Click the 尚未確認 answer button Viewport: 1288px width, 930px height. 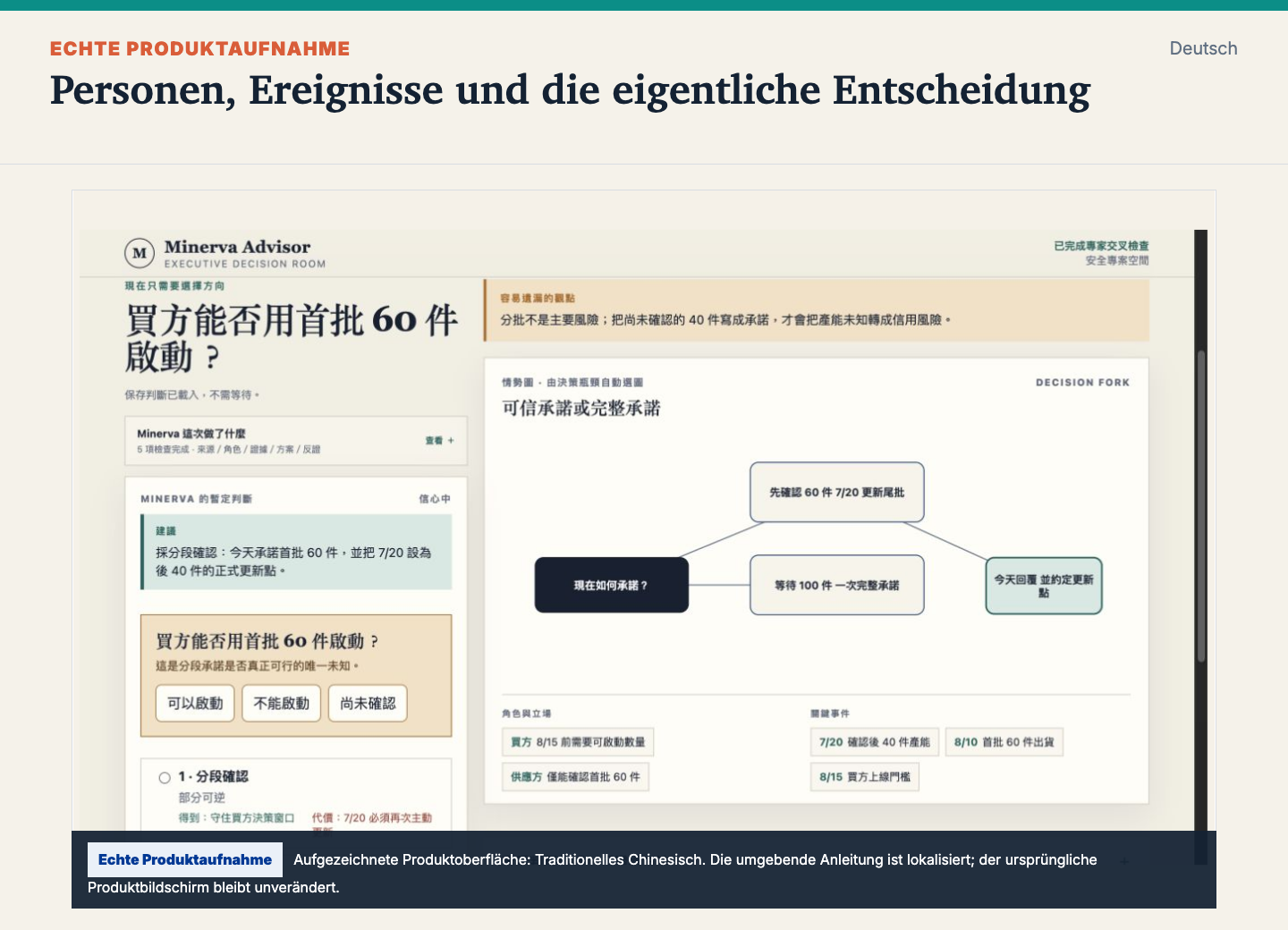tap(368, 704)
